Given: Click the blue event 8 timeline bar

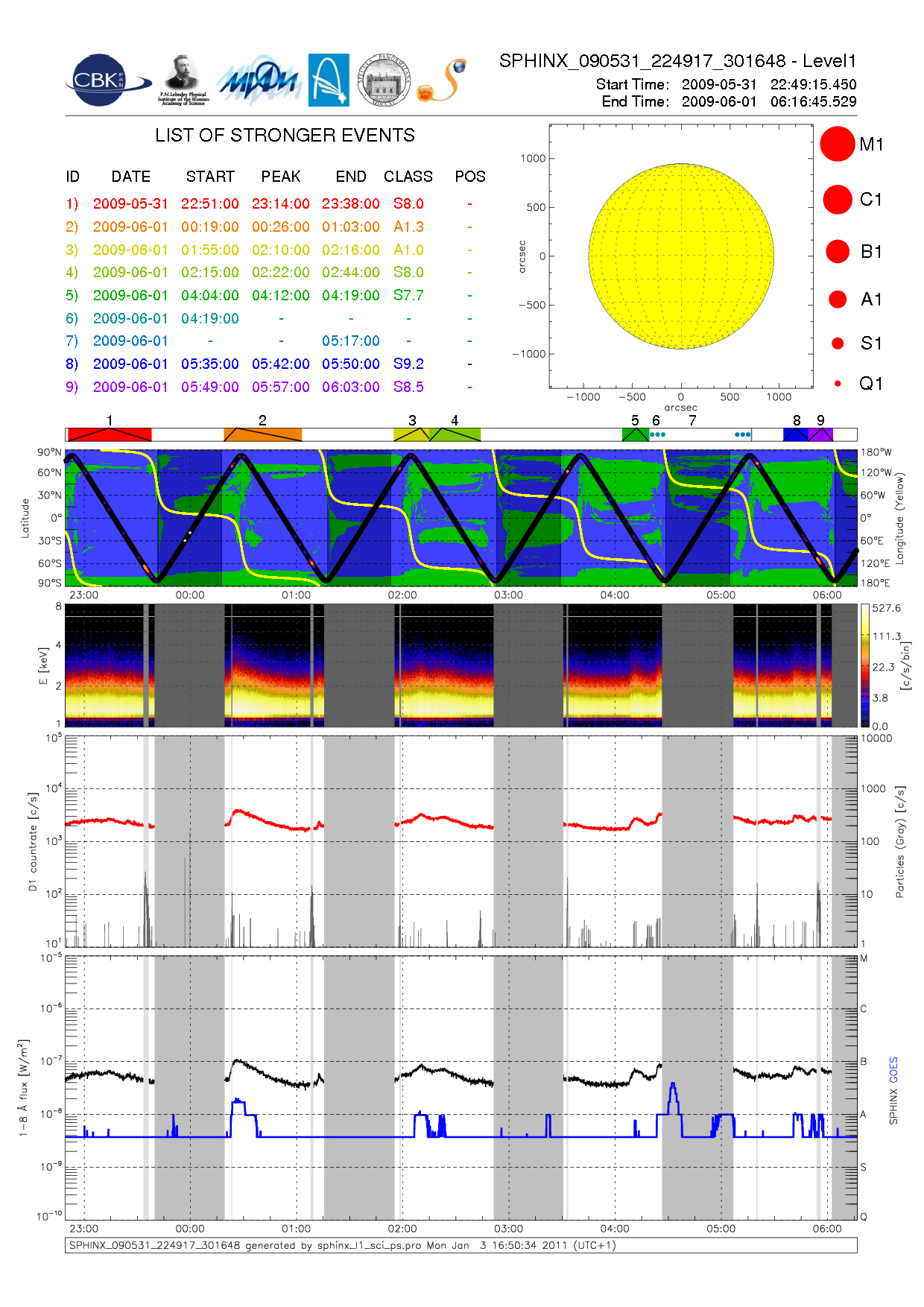Looking at the screenshot, I should coord(796,434).
